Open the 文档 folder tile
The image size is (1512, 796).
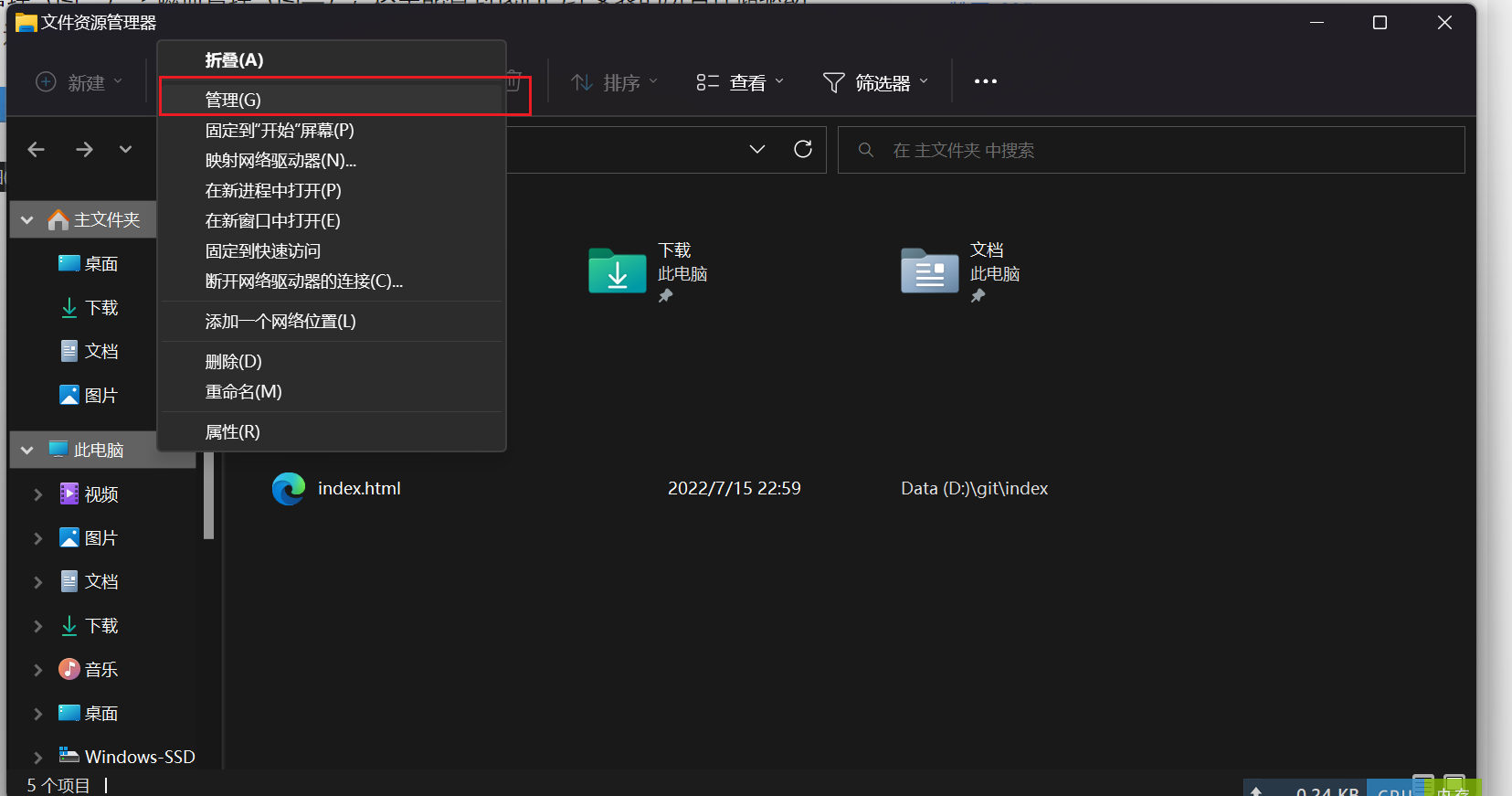coord(929,271)
